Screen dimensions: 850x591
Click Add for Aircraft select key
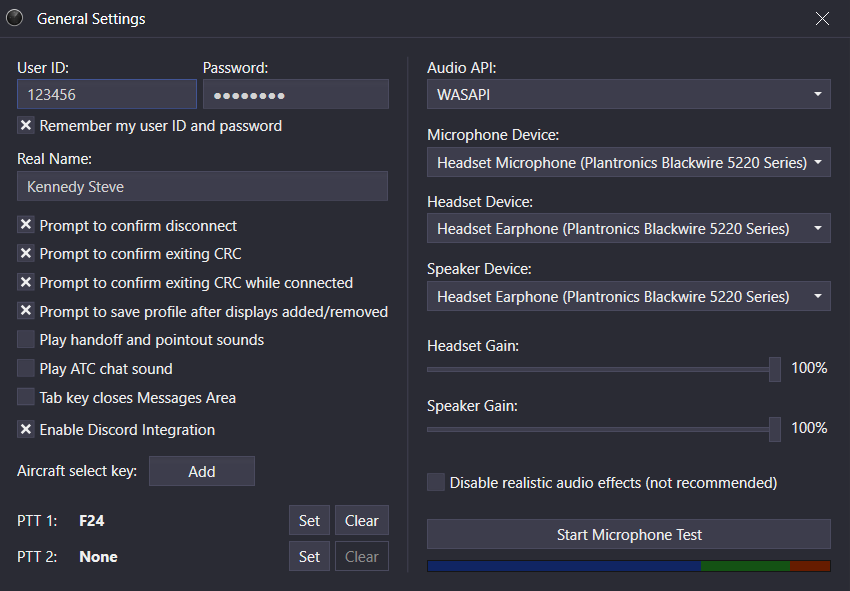(202, 471)
